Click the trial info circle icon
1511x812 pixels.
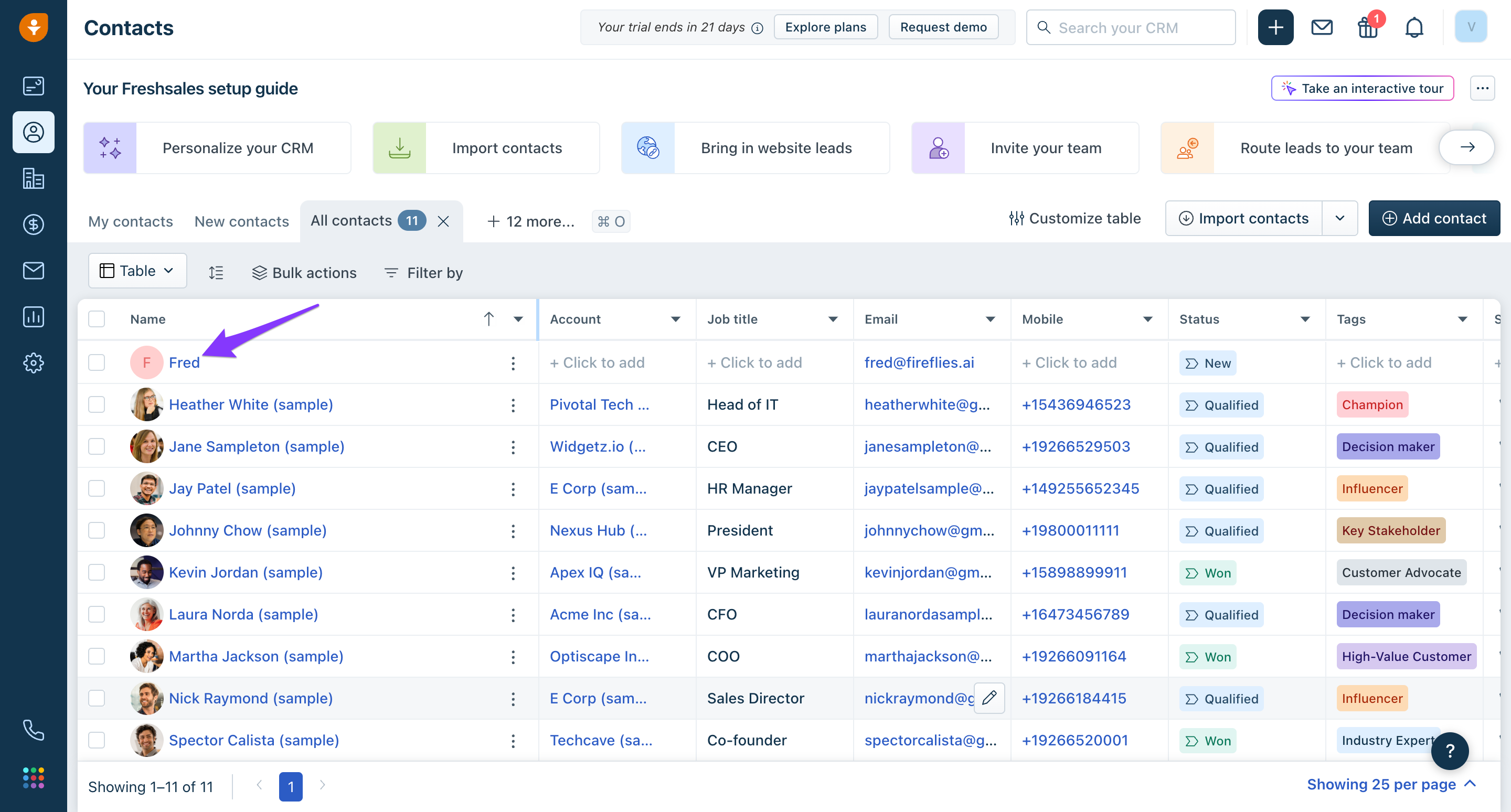pyautogui.click(x=757, y=28)
